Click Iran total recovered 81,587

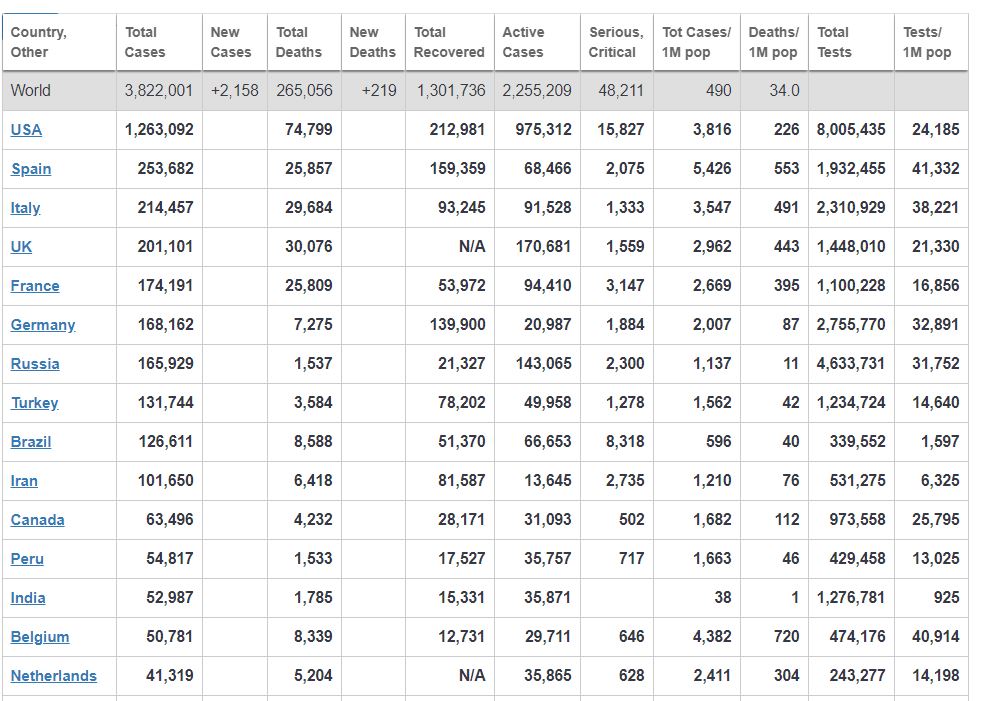click(462, 481)
